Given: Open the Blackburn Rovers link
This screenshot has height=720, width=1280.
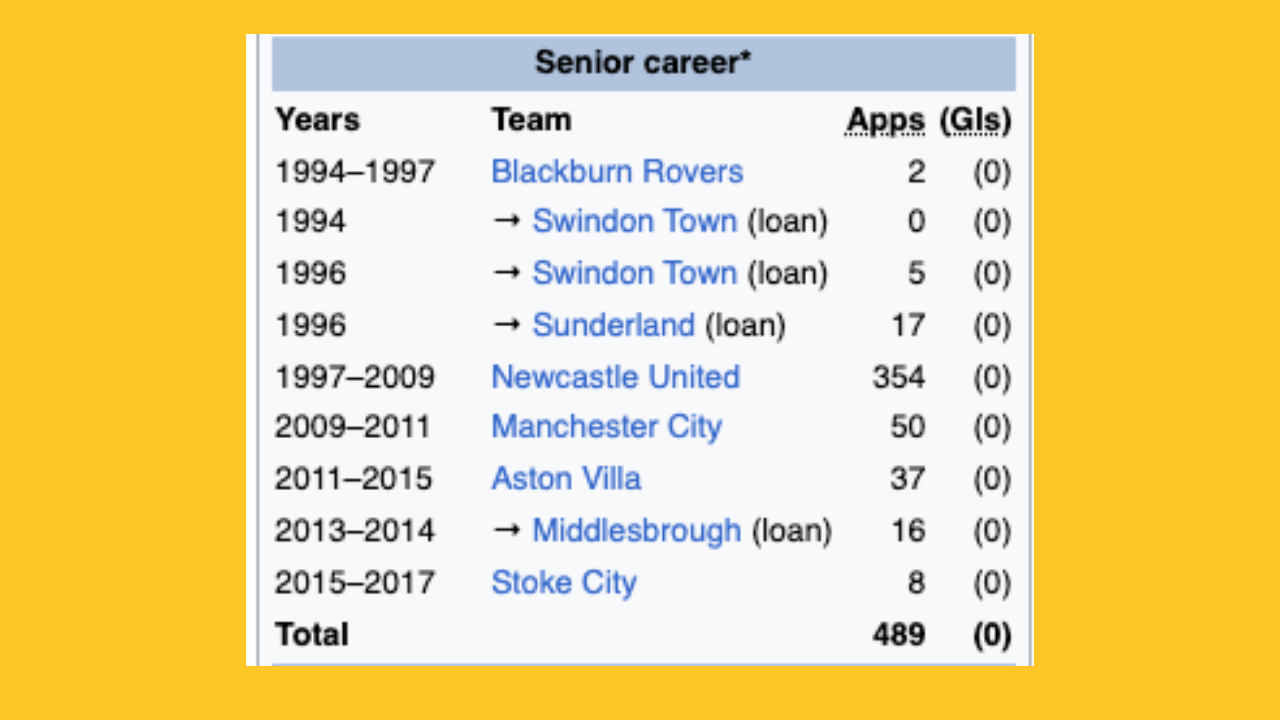Looking at the screenshot, I should (617, 172).
